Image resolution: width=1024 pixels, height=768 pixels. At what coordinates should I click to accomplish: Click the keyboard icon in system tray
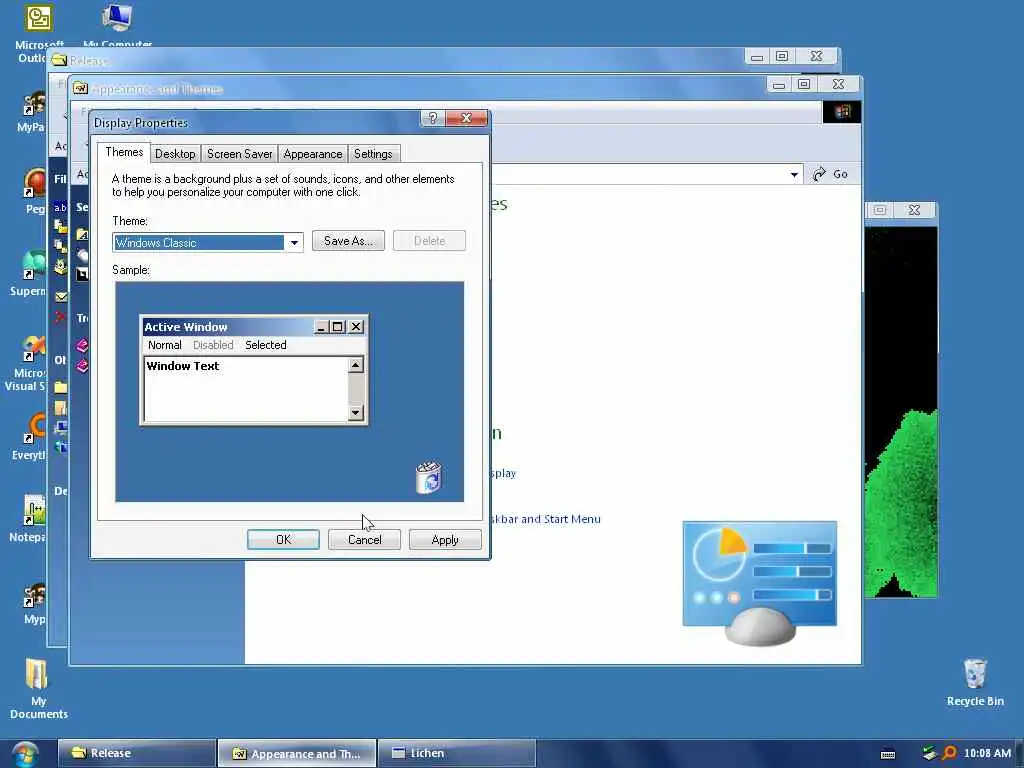pos(888,754)
